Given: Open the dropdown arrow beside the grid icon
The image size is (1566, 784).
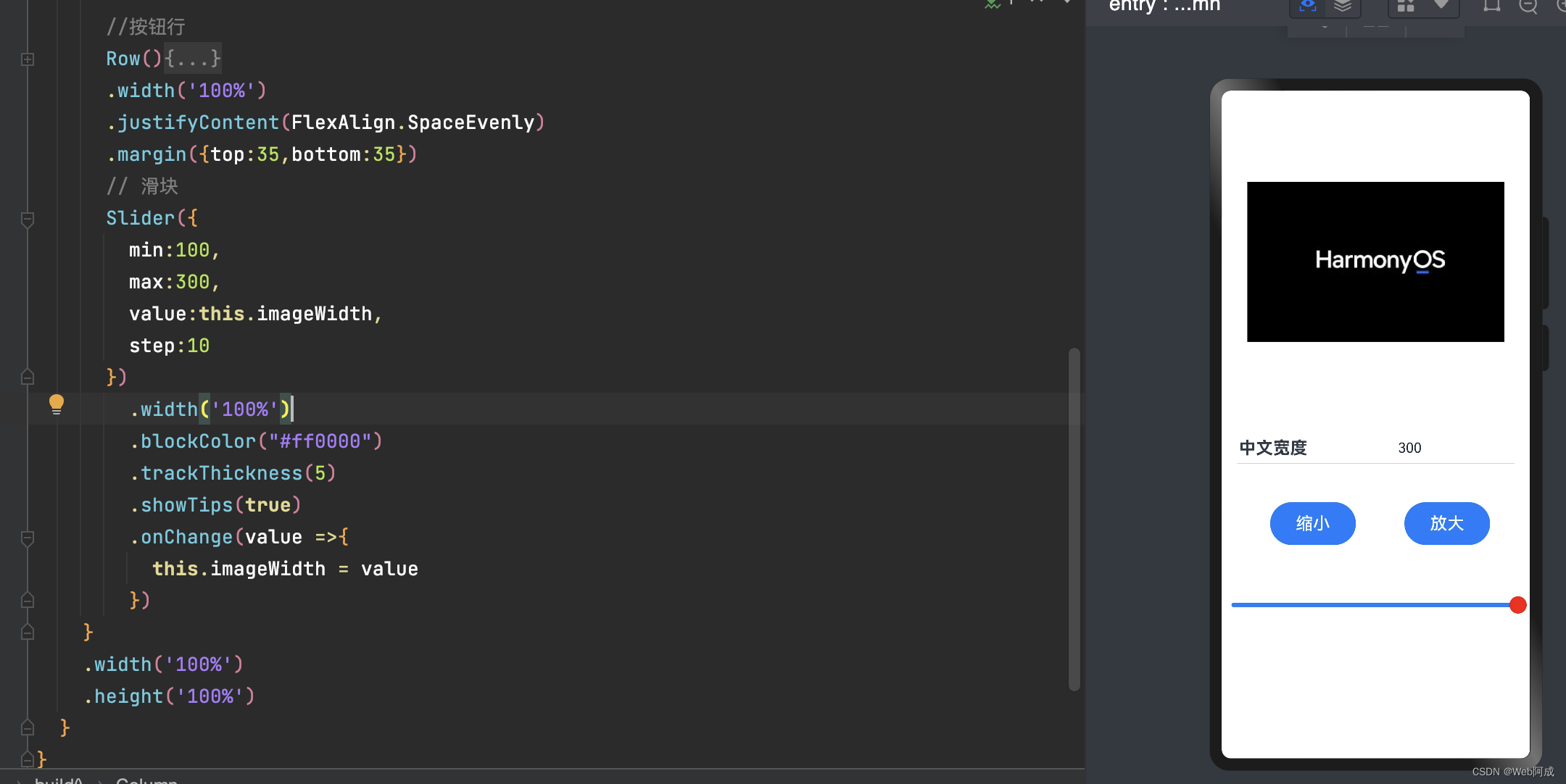Looking at the screenshot, I should tap(1441, 5).
